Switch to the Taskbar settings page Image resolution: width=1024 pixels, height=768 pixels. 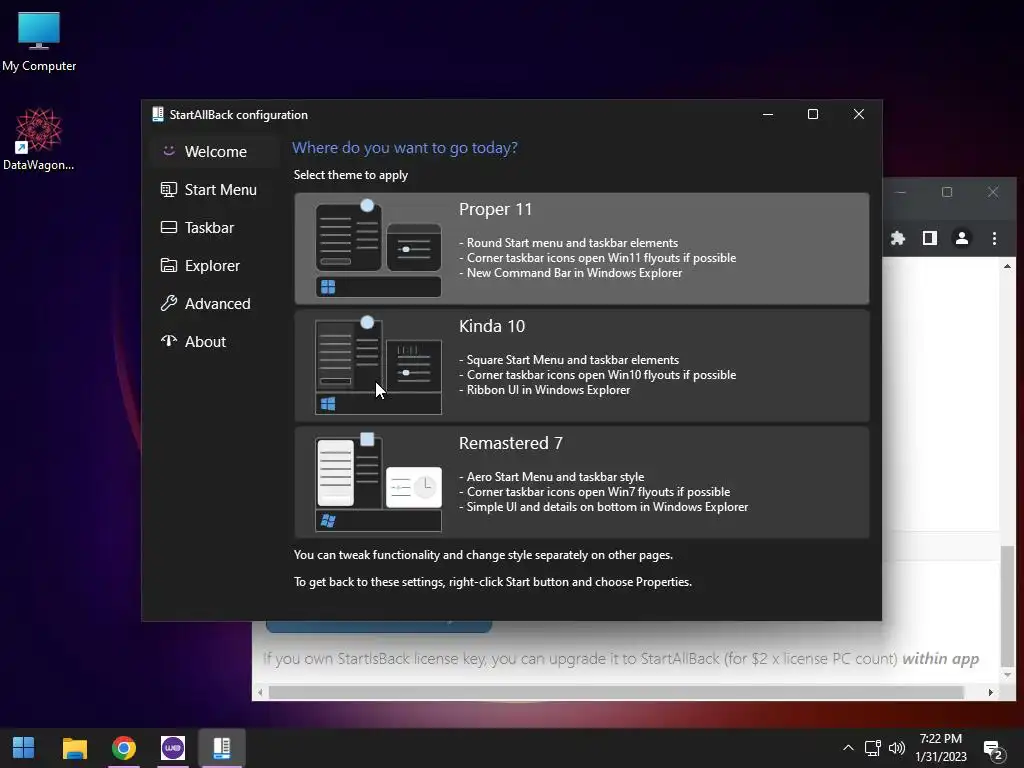pyautogui.click(x=214, y=227)
